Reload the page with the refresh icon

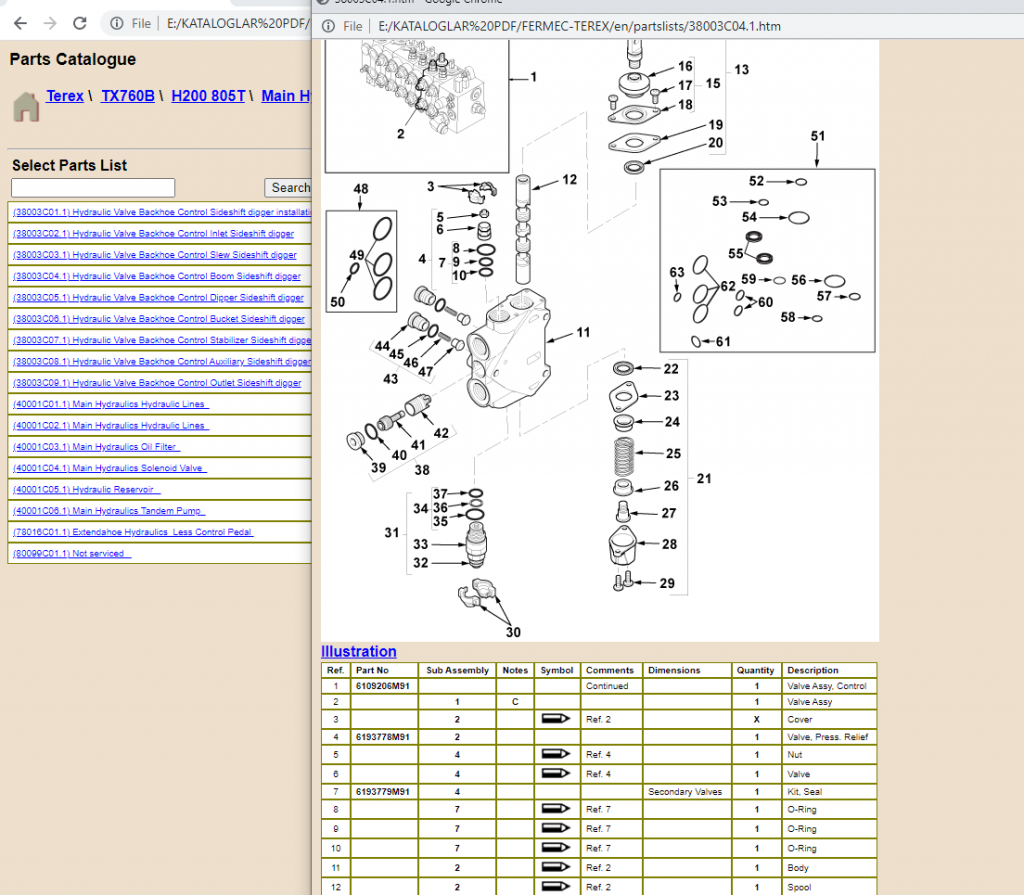[x=80, y=23]
